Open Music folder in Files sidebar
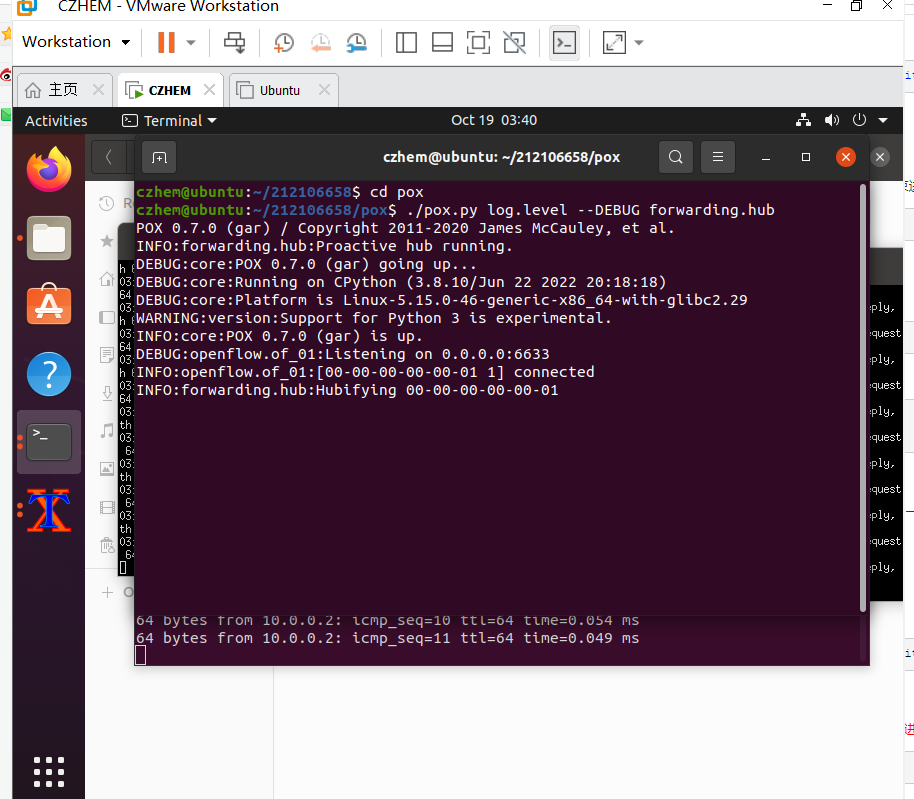 point(107,430)
